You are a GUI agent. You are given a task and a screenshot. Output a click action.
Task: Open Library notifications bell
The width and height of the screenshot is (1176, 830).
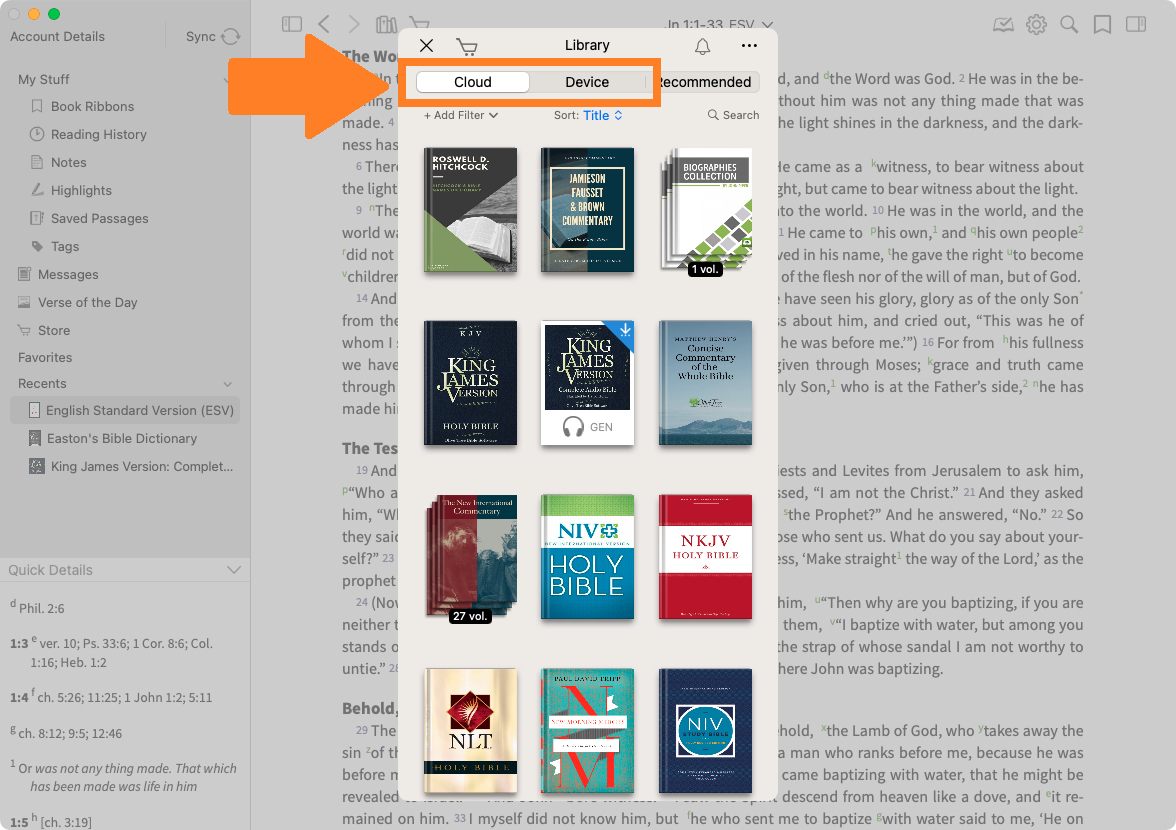click(x=702, y=46)
